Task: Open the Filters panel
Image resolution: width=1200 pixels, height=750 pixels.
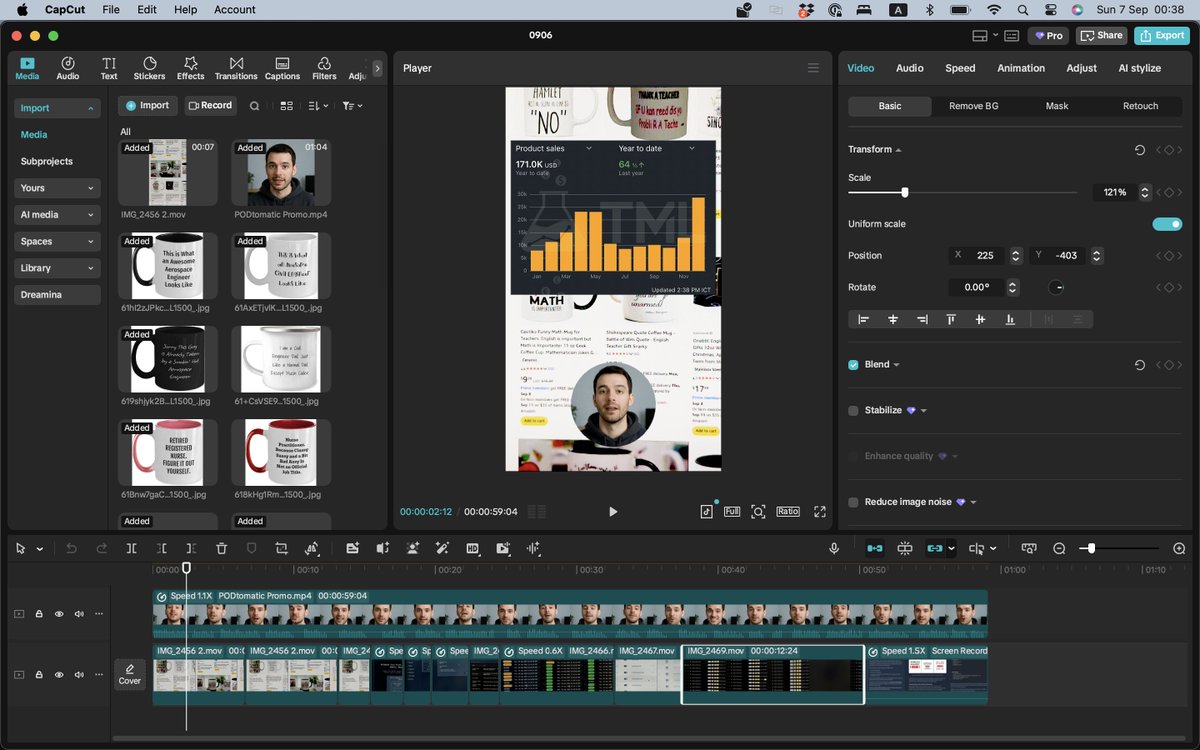Action: [x=324, y=68]
